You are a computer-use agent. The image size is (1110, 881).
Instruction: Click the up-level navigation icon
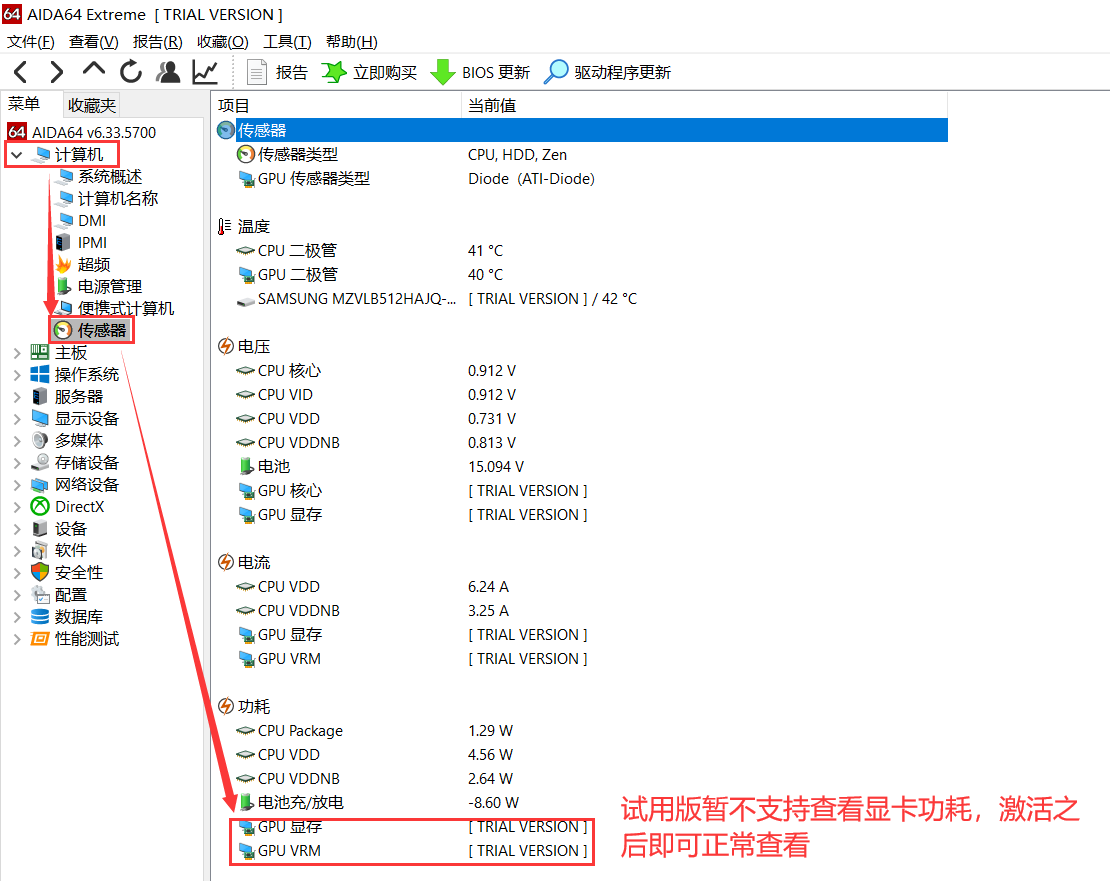[94, 72]
